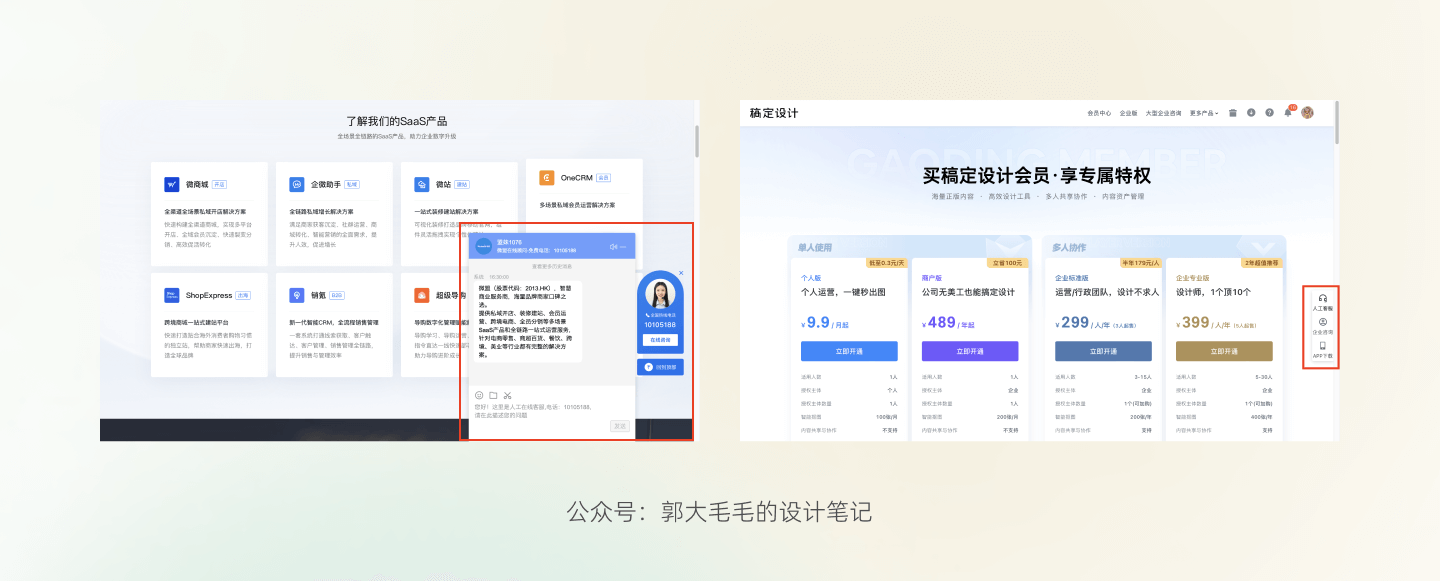Click the 微站 product icon

pyautogui.click(x=422, y=185)
